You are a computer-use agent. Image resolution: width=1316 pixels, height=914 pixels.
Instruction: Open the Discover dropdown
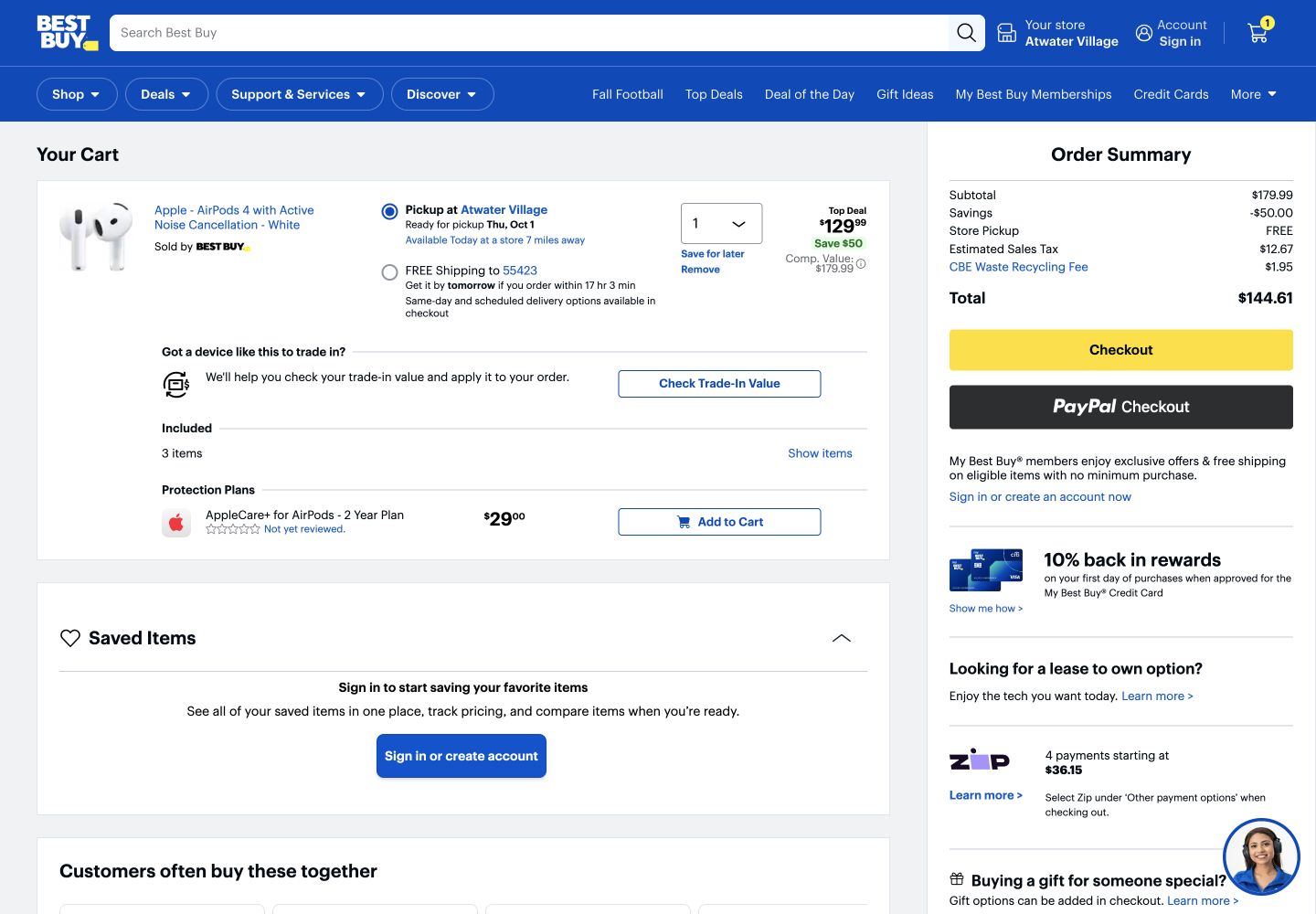[x=442, y=94]
